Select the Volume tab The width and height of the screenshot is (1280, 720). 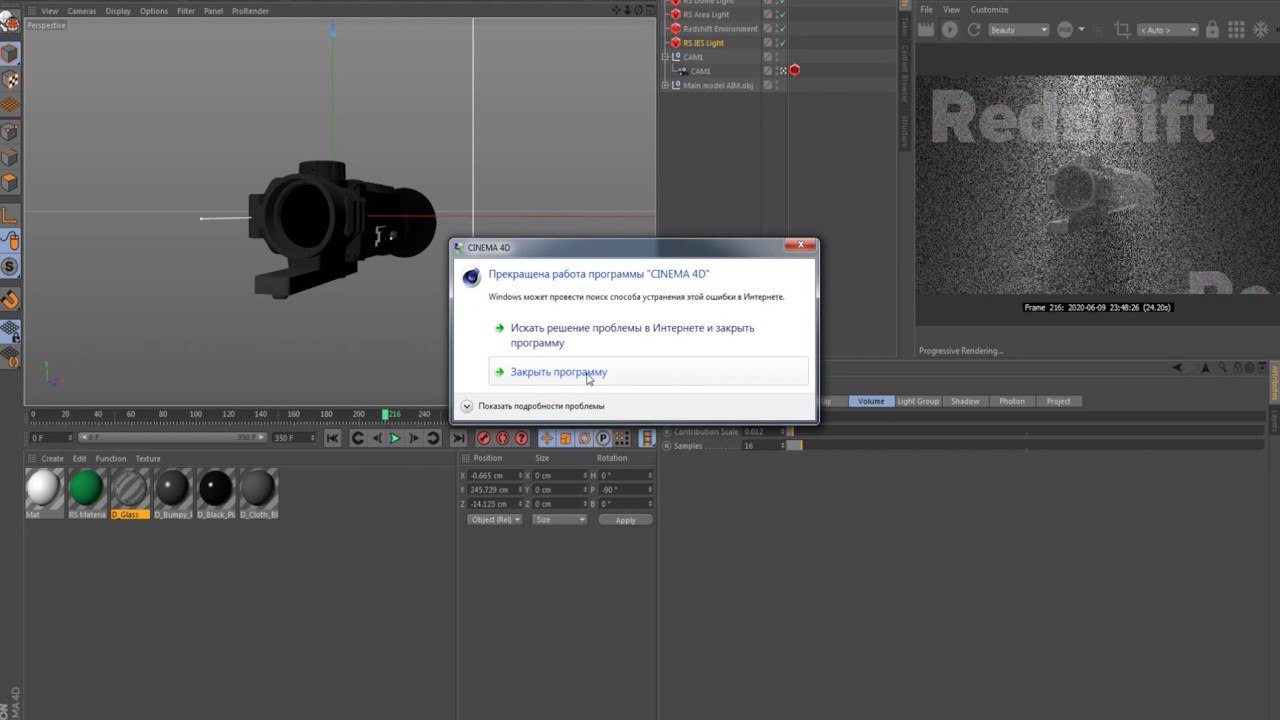click(871, 401)
